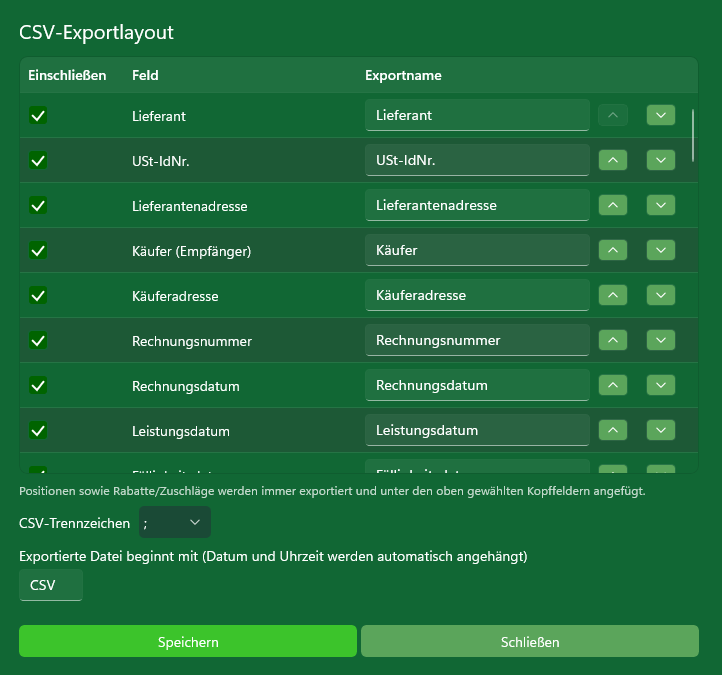Click the Lieferantenadresse field label
The width and height of the screenshot is (722, 675).
tap(190, 206)
